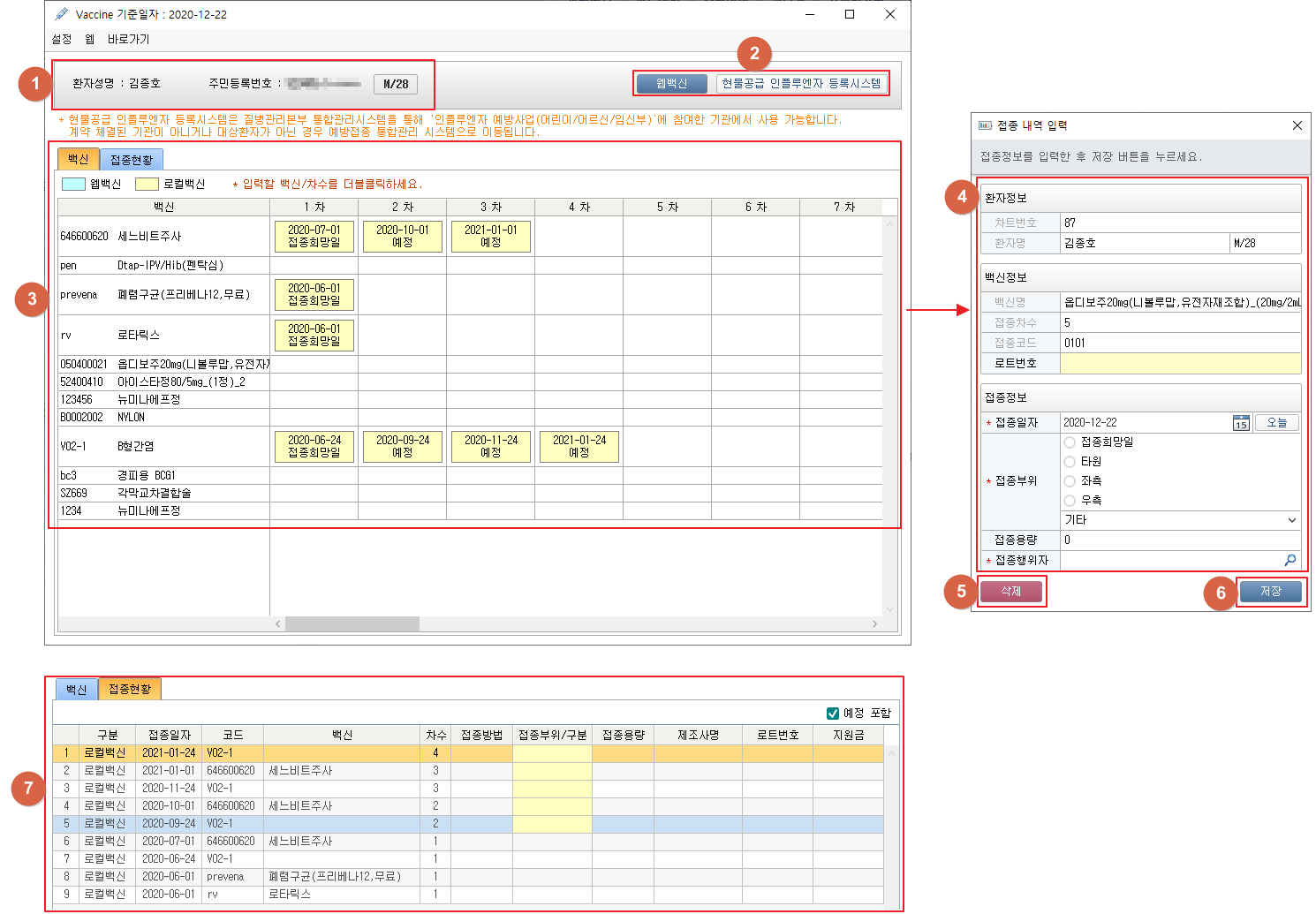1316x914 pixels.
Task: Open the 바로가기 menu
Action: (128, 40)
